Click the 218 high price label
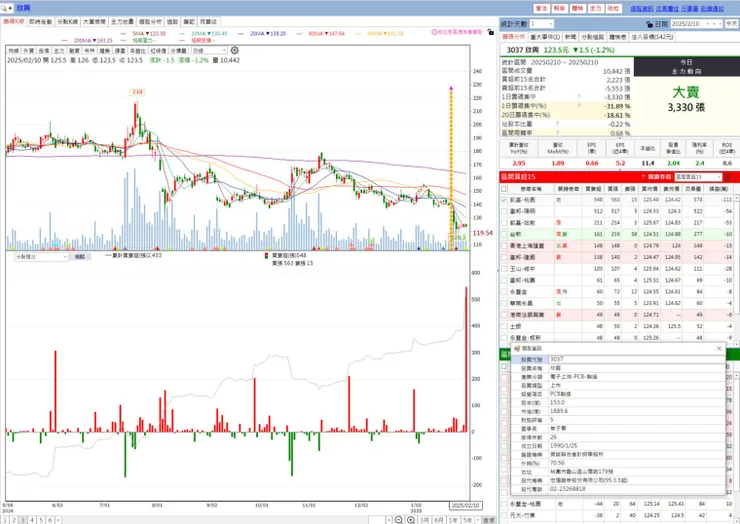This screenshot has width=740, height=524. (x=137, y=92)
